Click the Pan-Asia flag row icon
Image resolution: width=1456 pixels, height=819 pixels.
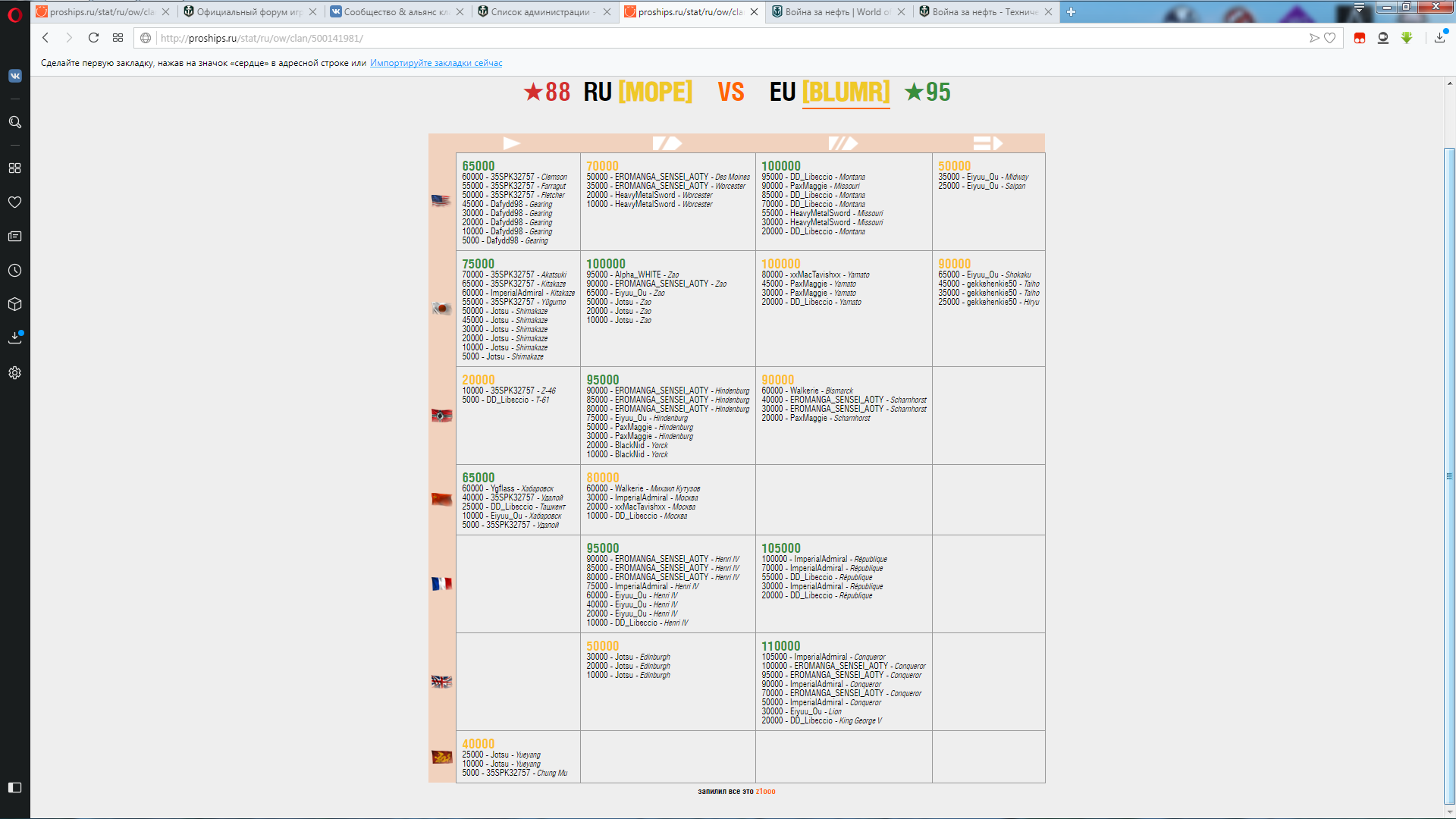pos(441,757)
